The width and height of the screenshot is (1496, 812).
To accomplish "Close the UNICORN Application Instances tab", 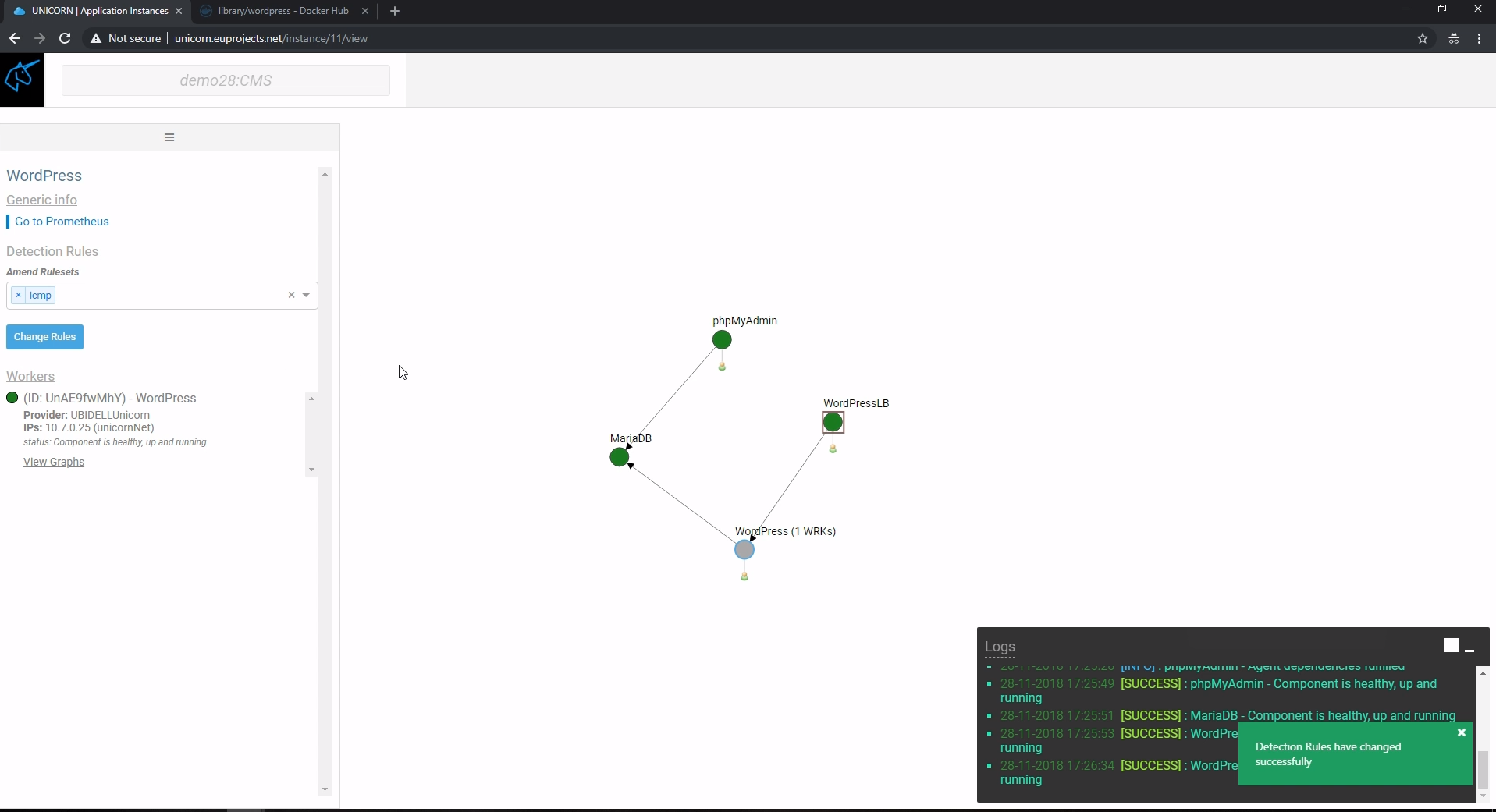I will [179, 11].
